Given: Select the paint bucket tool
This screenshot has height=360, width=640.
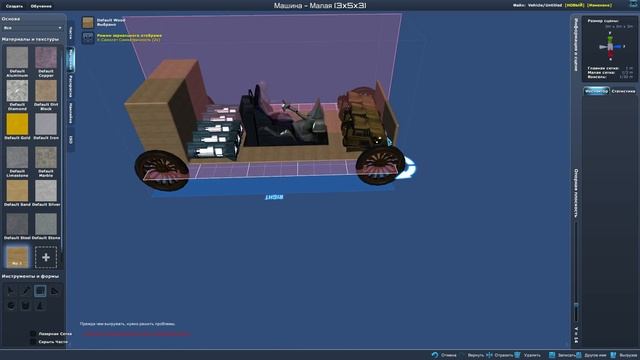Looking at the screenshot, I should point(26,305).
